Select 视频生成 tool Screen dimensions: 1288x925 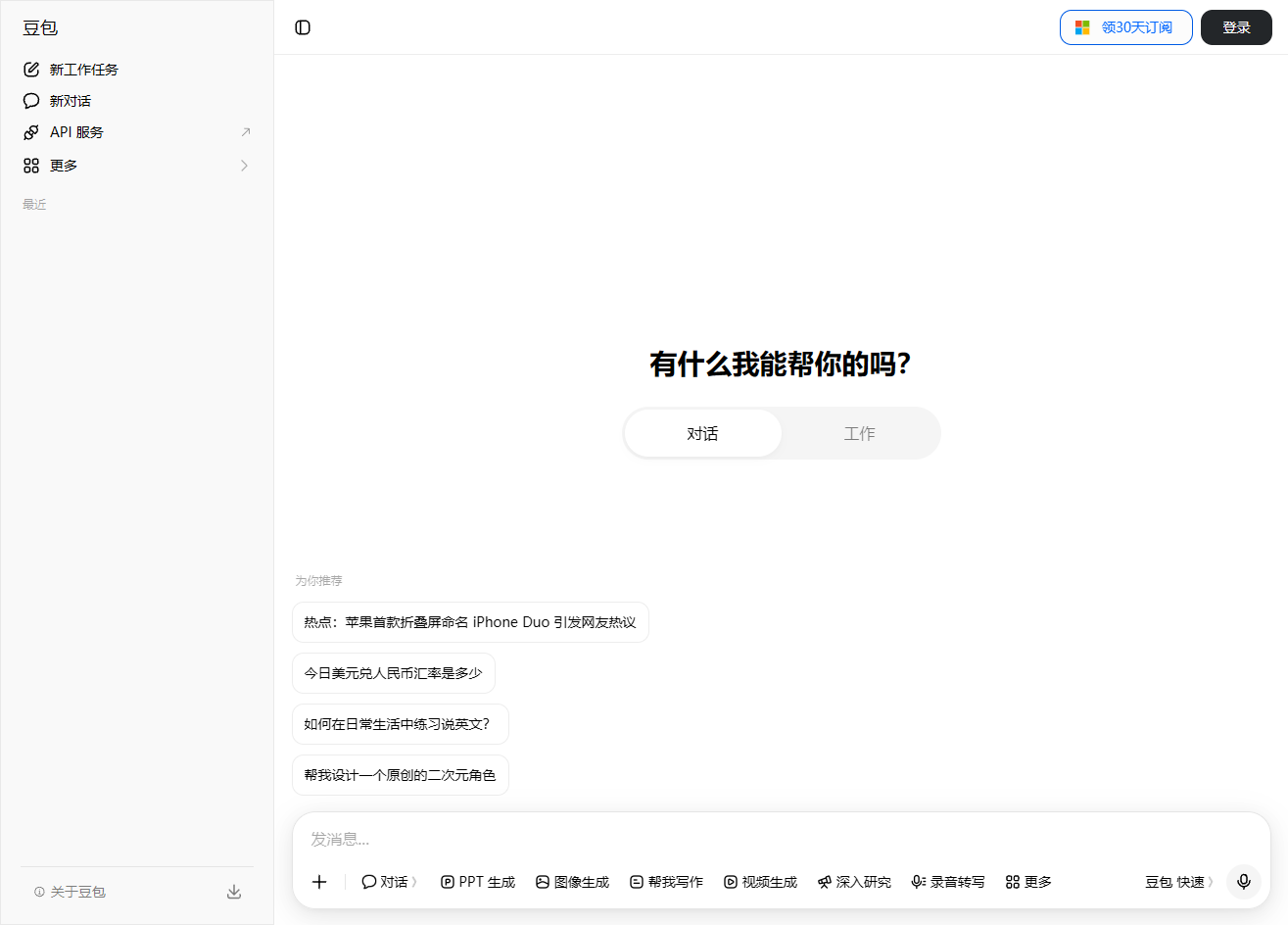pos(760,882)
